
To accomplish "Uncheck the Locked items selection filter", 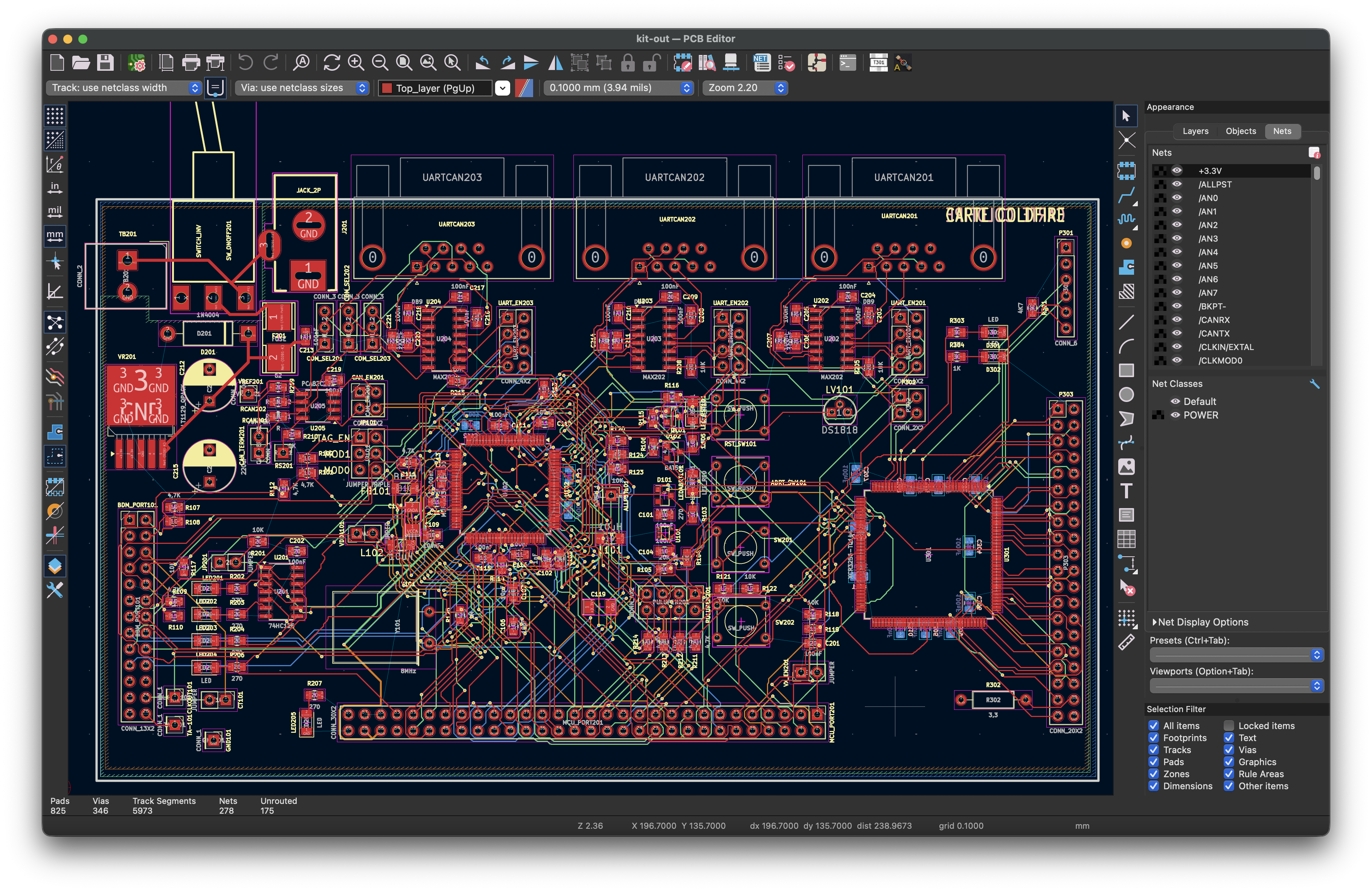I will (1229, 726).
